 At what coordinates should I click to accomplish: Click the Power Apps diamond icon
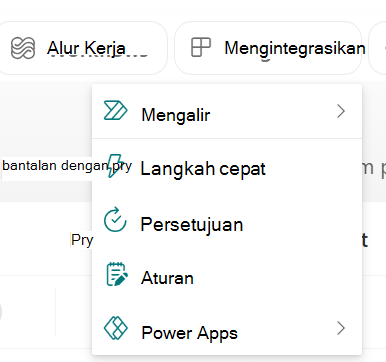[115, 328]
